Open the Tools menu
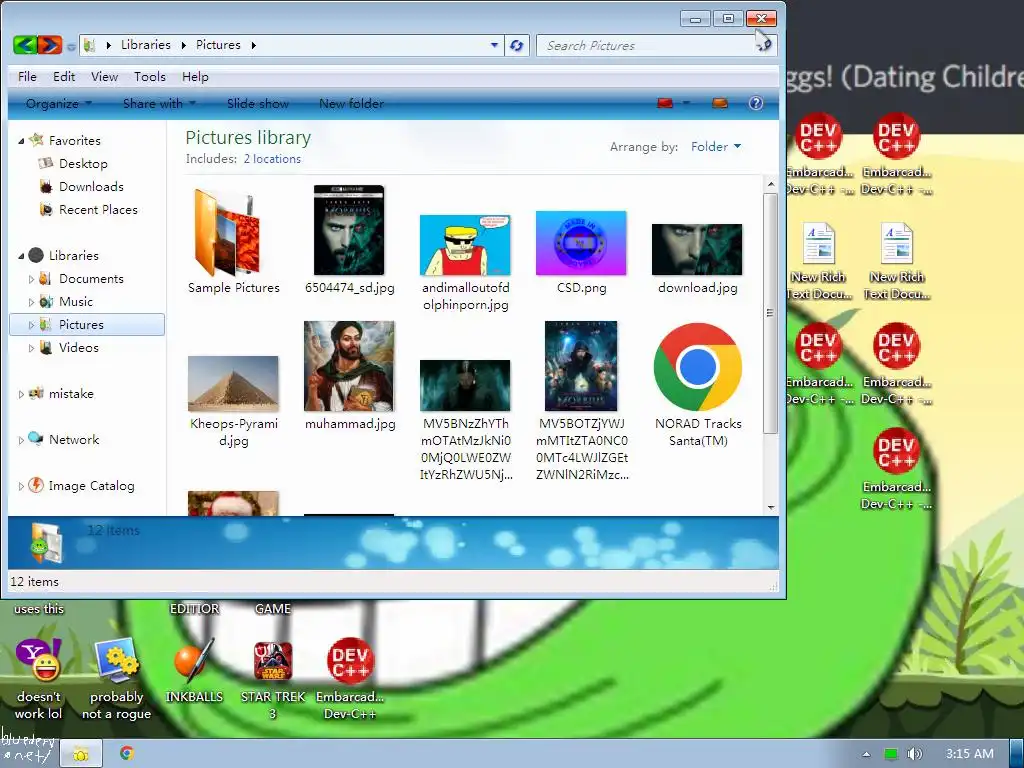 (150, 76)
